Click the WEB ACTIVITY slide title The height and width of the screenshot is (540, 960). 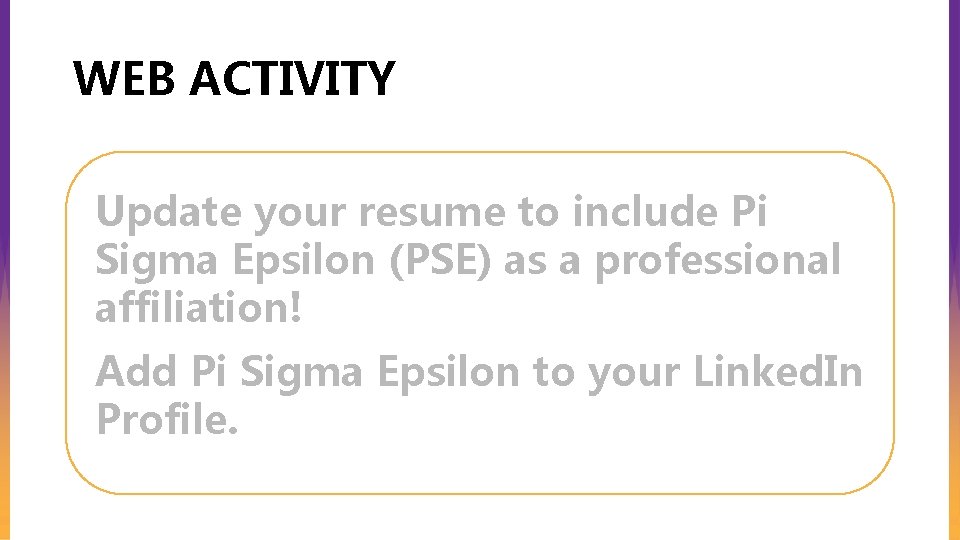pyautogui.click(x=234, y=78)
